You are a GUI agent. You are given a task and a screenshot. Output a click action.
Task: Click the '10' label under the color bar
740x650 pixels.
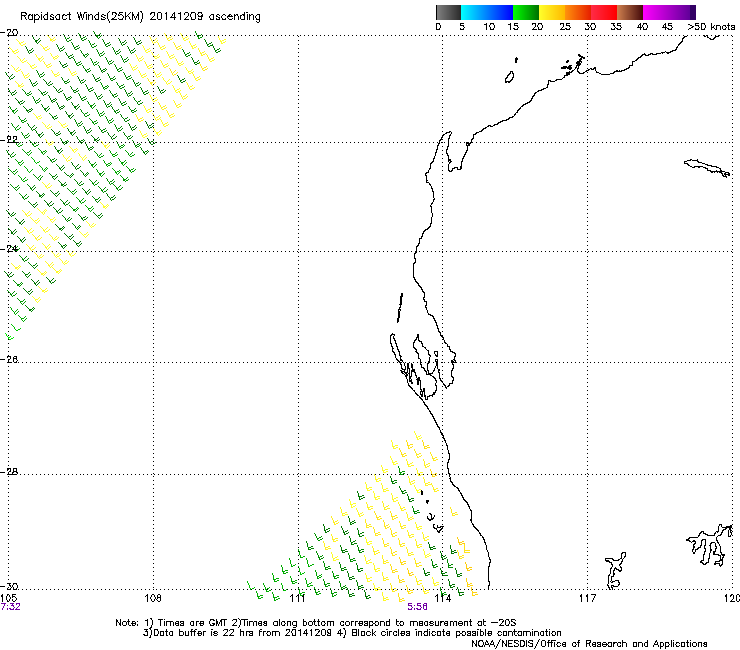click(x=489, y=27)
